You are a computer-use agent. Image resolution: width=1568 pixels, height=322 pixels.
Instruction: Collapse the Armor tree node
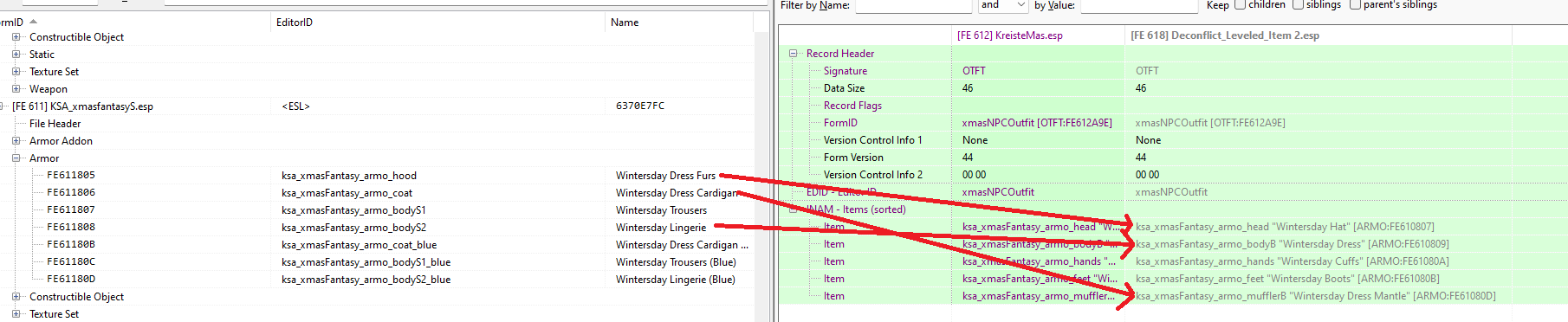click(16, 158)
